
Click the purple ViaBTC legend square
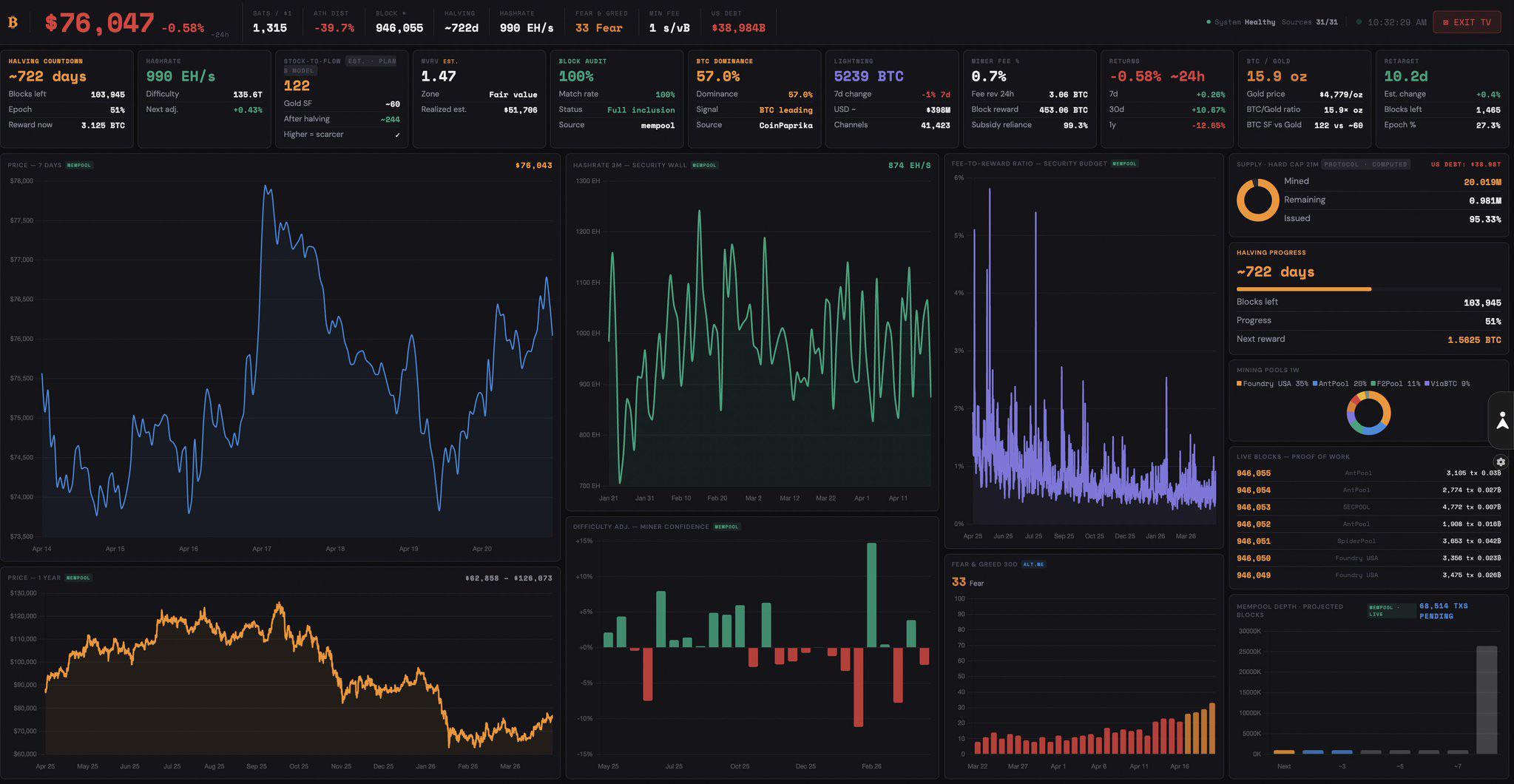[1427, 384]
